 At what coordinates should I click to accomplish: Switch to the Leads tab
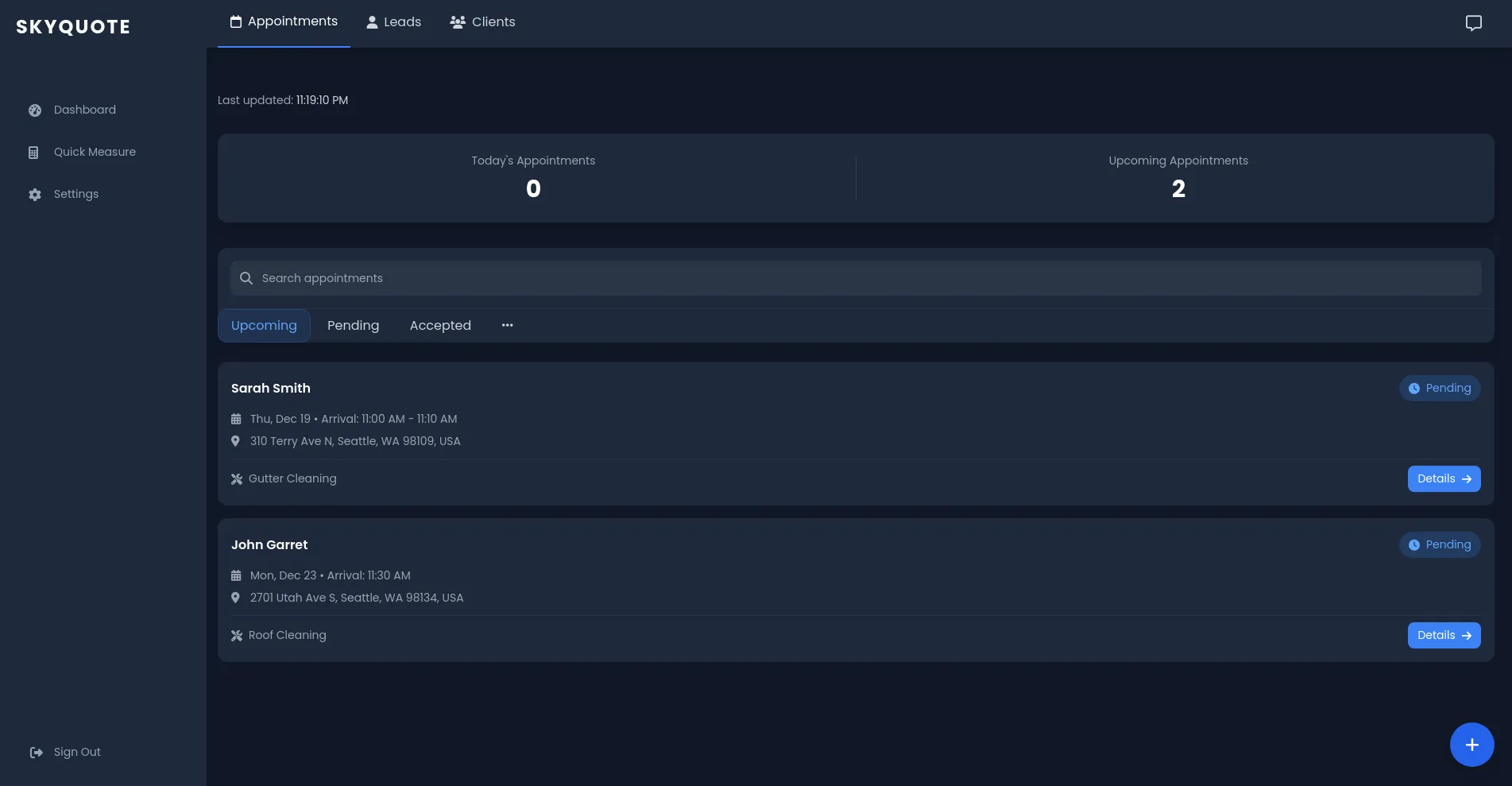click(x=394, y=22)
